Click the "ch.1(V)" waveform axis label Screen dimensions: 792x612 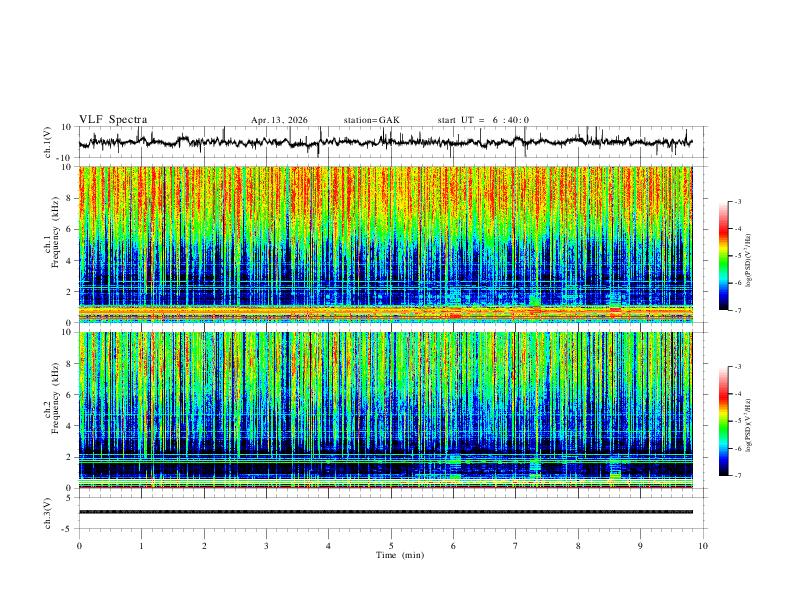point(48,142)
